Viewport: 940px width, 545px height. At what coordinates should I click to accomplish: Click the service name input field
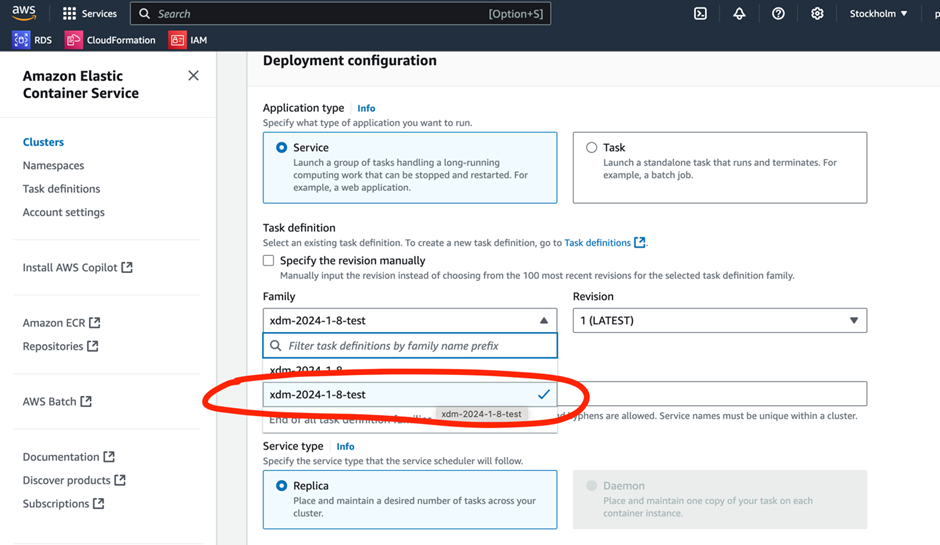712,393
